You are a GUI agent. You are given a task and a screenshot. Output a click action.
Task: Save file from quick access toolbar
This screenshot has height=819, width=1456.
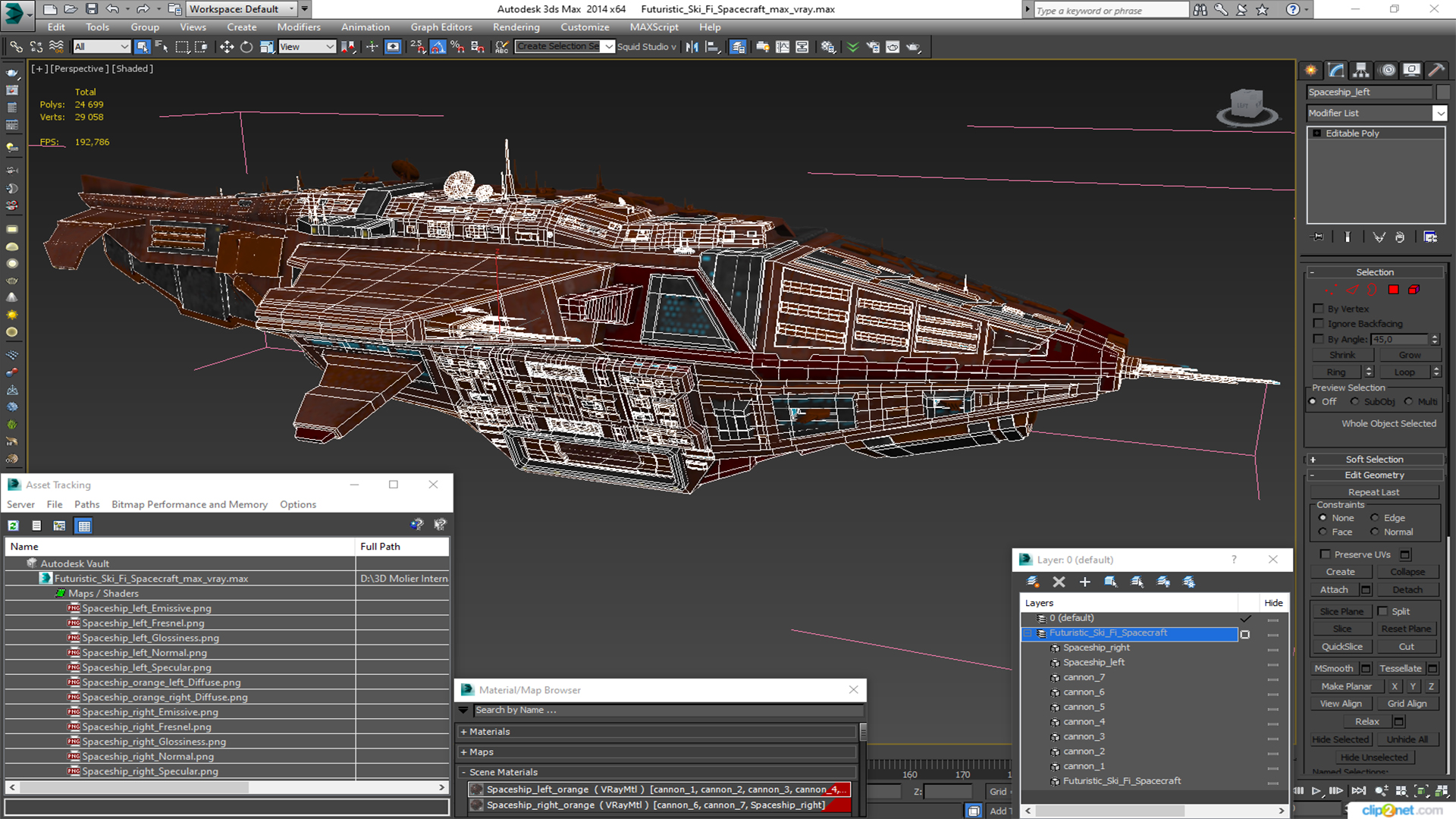coord(91,9)
